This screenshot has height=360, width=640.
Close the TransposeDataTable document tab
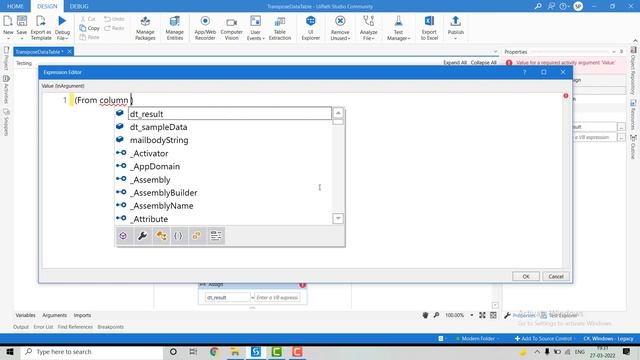tap(69, 51)
